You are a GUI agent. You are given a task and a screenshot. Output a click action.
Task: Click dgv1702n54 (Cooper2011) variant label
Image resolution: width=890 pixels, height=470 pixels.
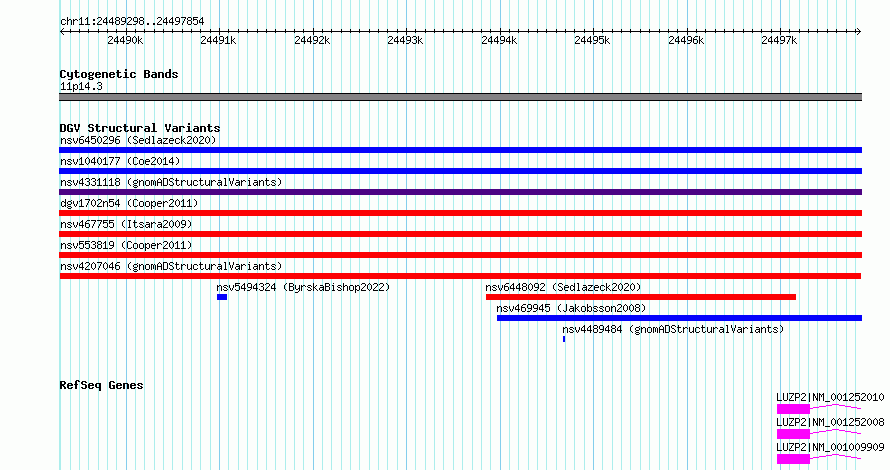[x=129, y=203]
